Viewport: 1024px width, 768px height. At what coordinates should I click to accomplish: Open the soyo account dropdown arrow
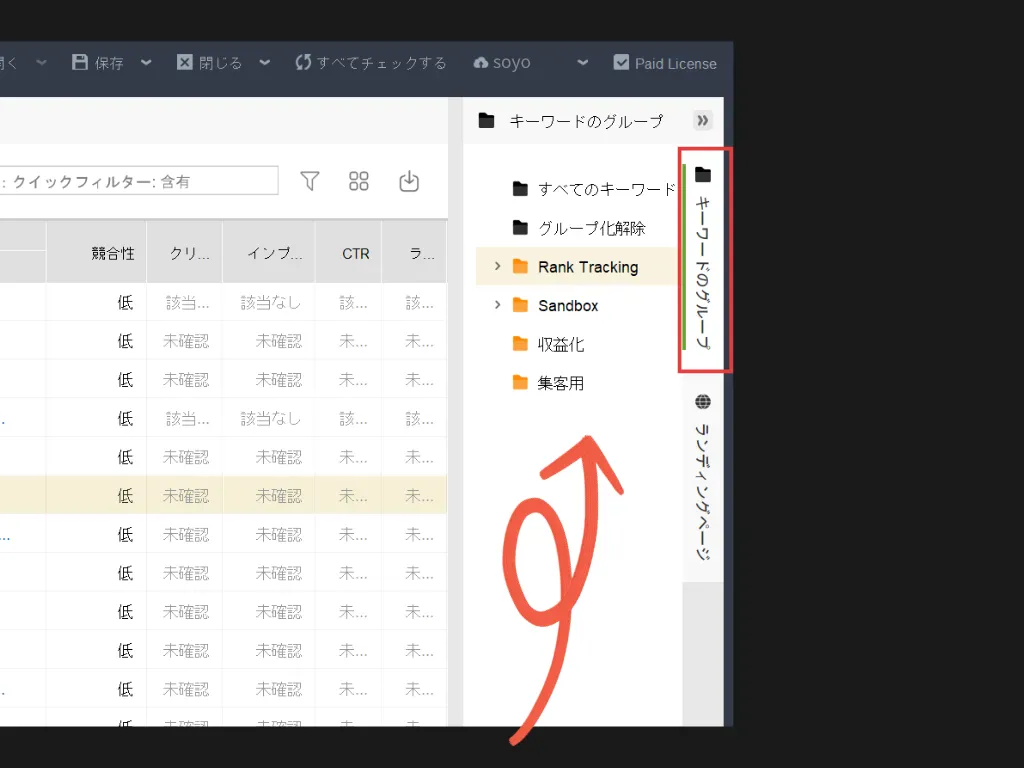(x=581, y=62)
